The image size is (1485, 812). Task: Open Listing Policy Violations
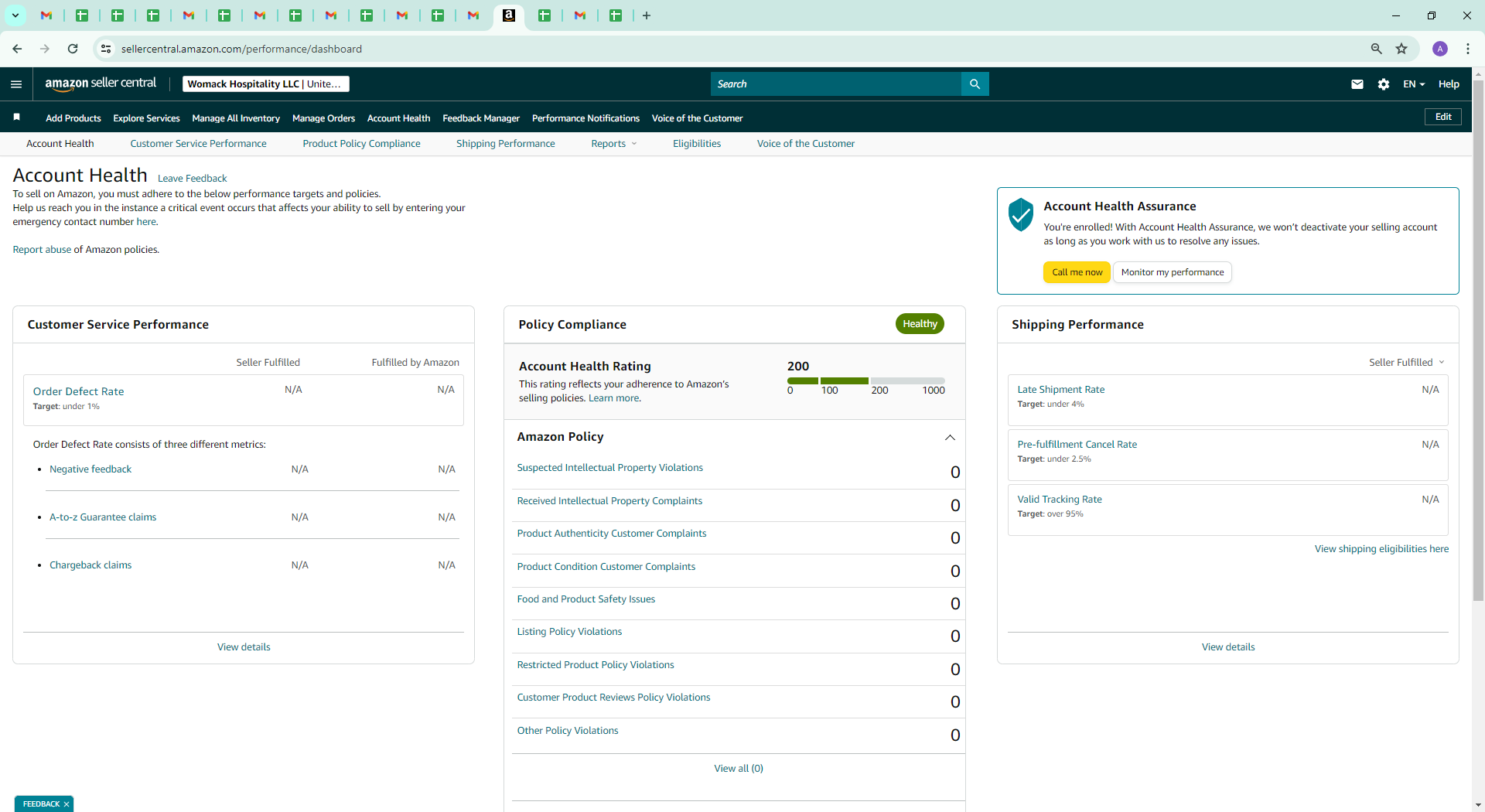tap(569, 632)
